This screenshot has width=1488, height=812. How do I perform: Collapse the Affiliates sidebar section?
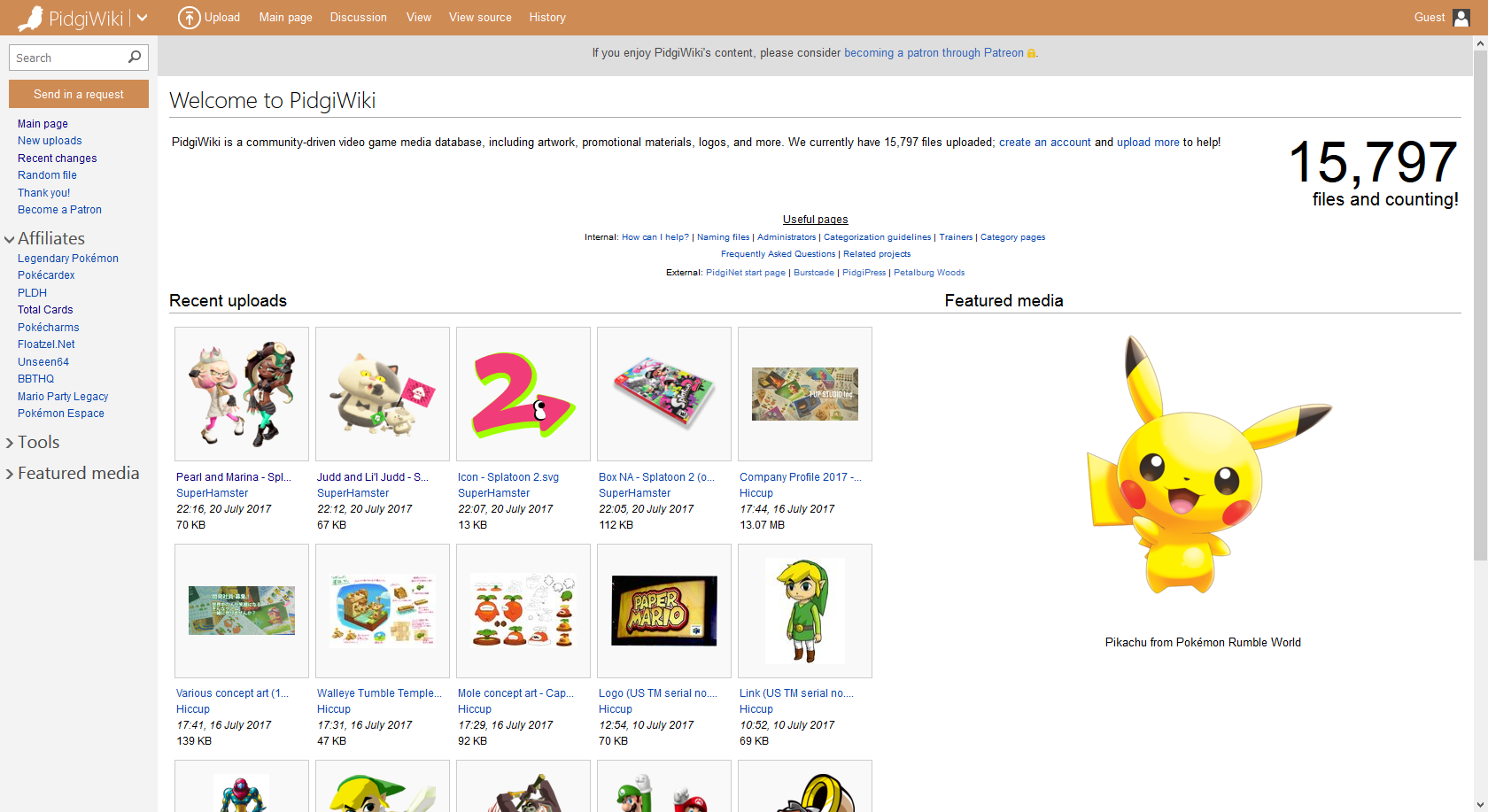pos(10,239)
